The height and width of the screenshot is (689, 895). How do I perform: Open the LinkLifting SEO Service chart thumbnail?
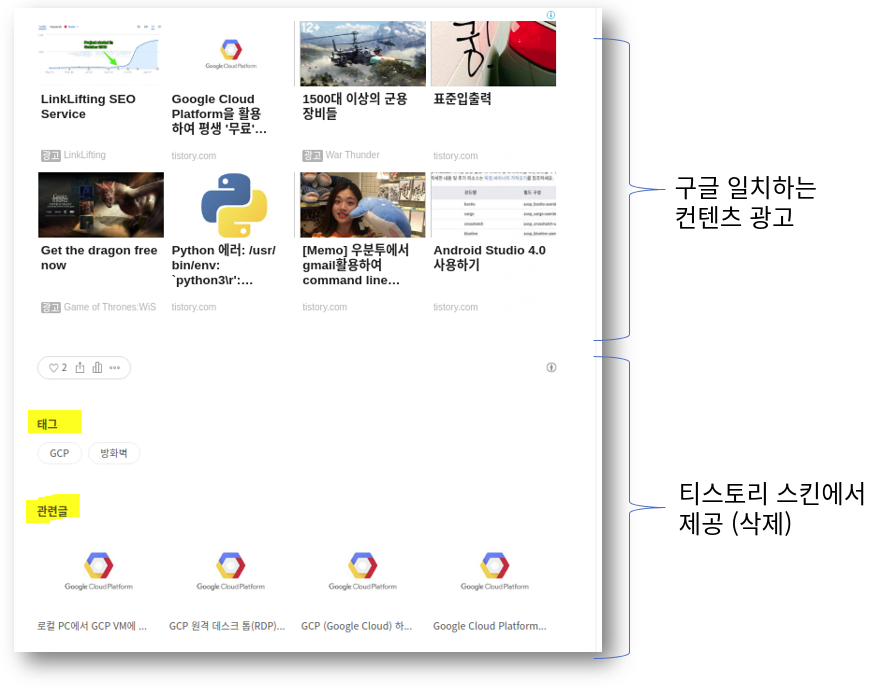pyautogui.click(x=100, y=53)
